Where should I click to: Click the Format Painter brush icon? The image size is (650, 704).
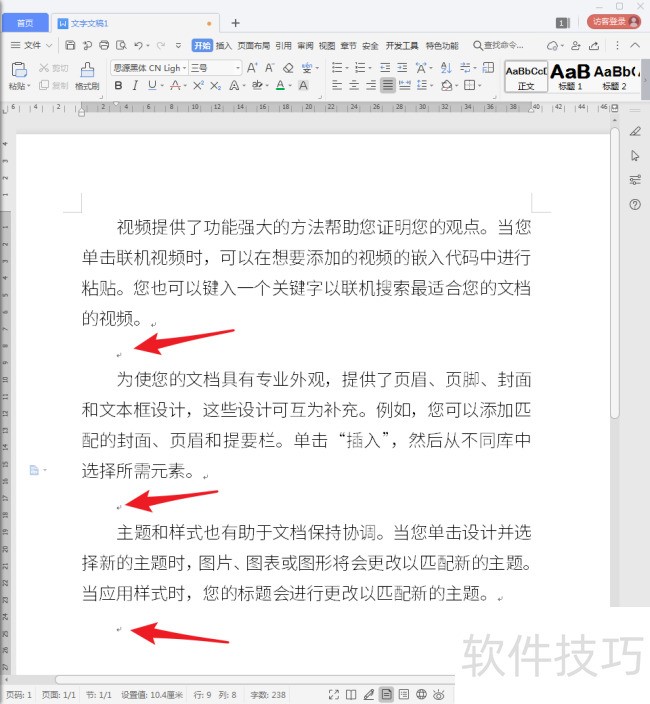click(x=87, y=75)
